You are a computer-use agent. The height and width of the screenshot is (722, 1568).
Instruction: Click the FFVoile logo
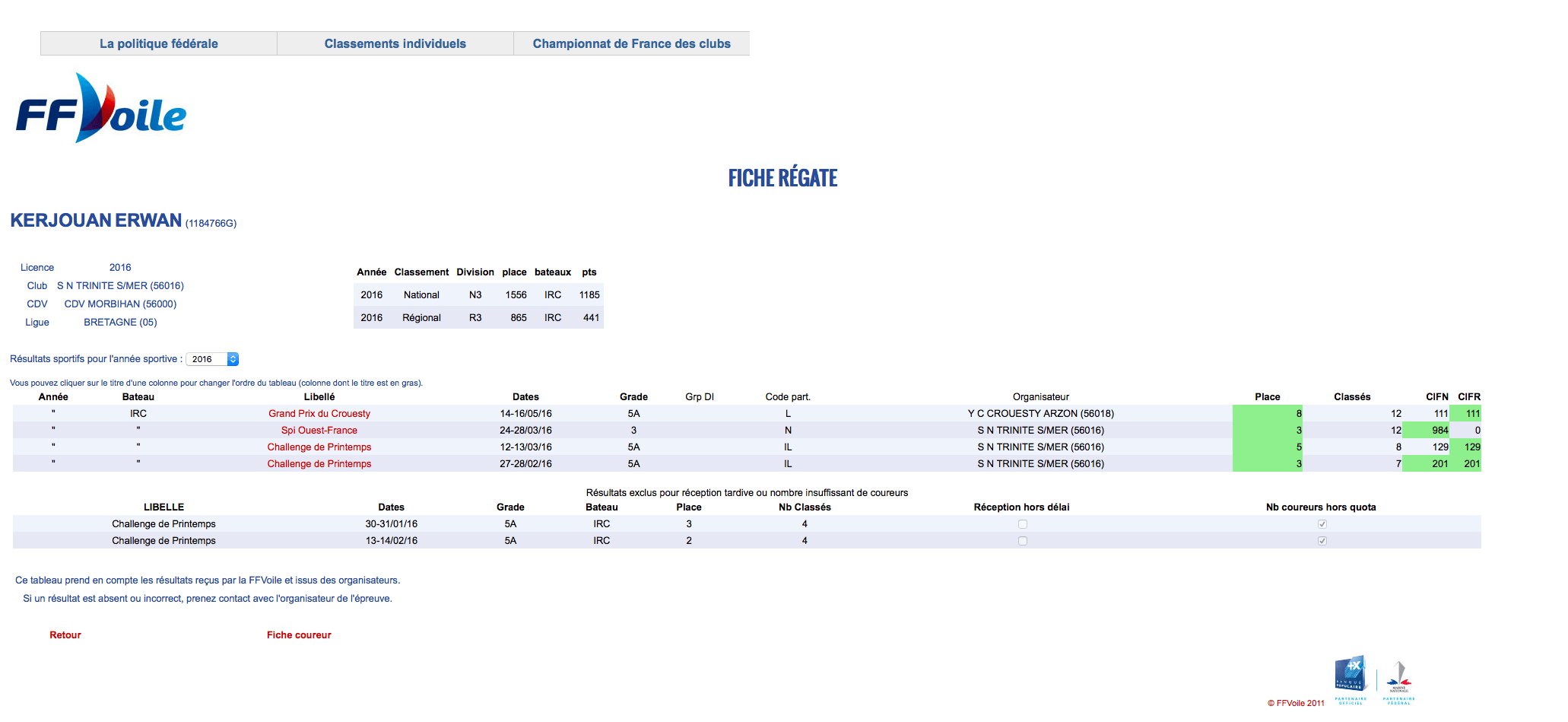tap(101, 110)
